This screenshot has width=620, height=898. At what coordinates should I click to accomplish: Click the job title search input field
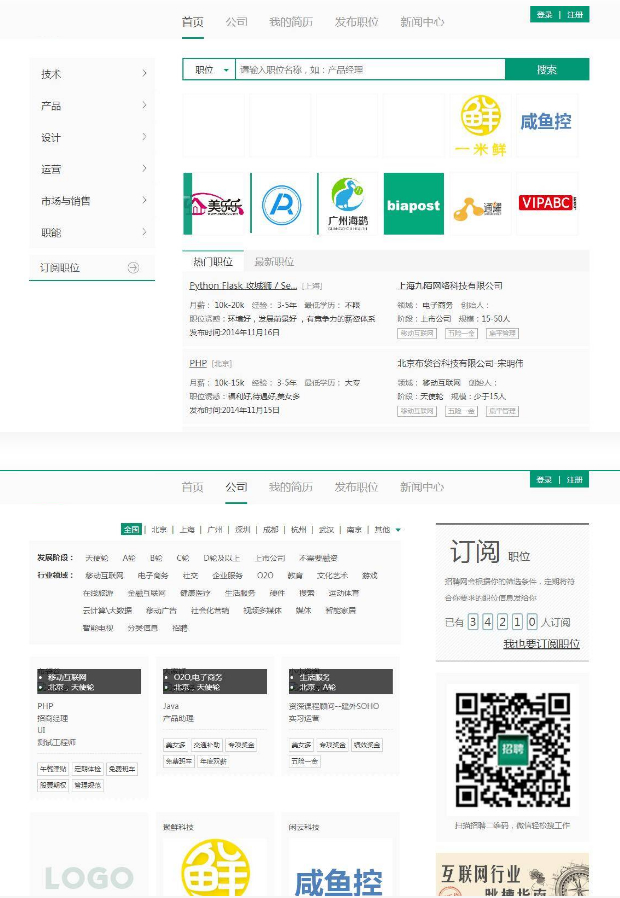[x=370, y=70]
